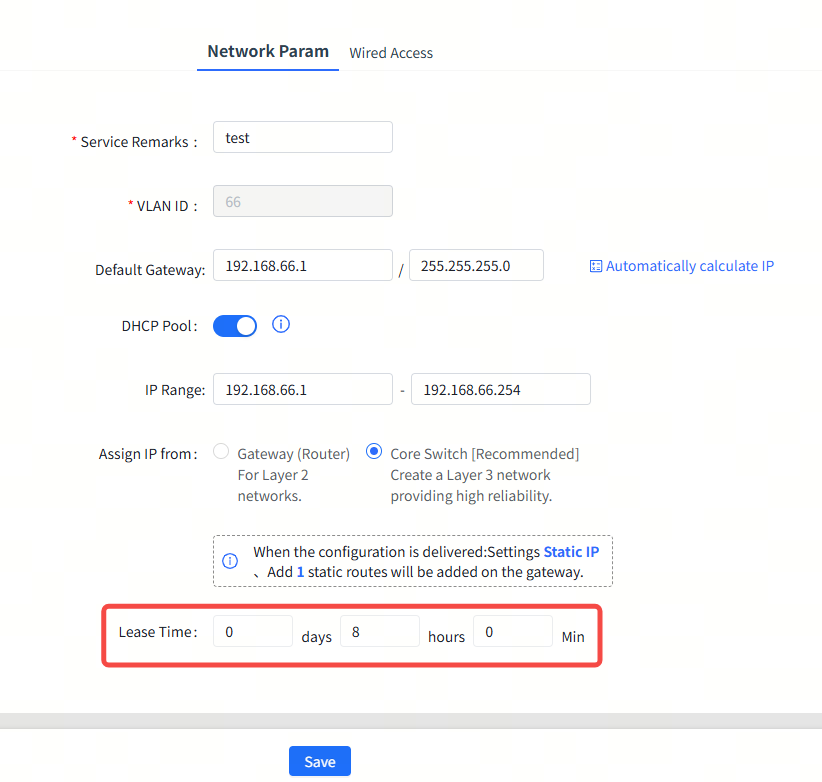
Task: Select the Gateway (Router) radio option
Action: tap(221, 452)
